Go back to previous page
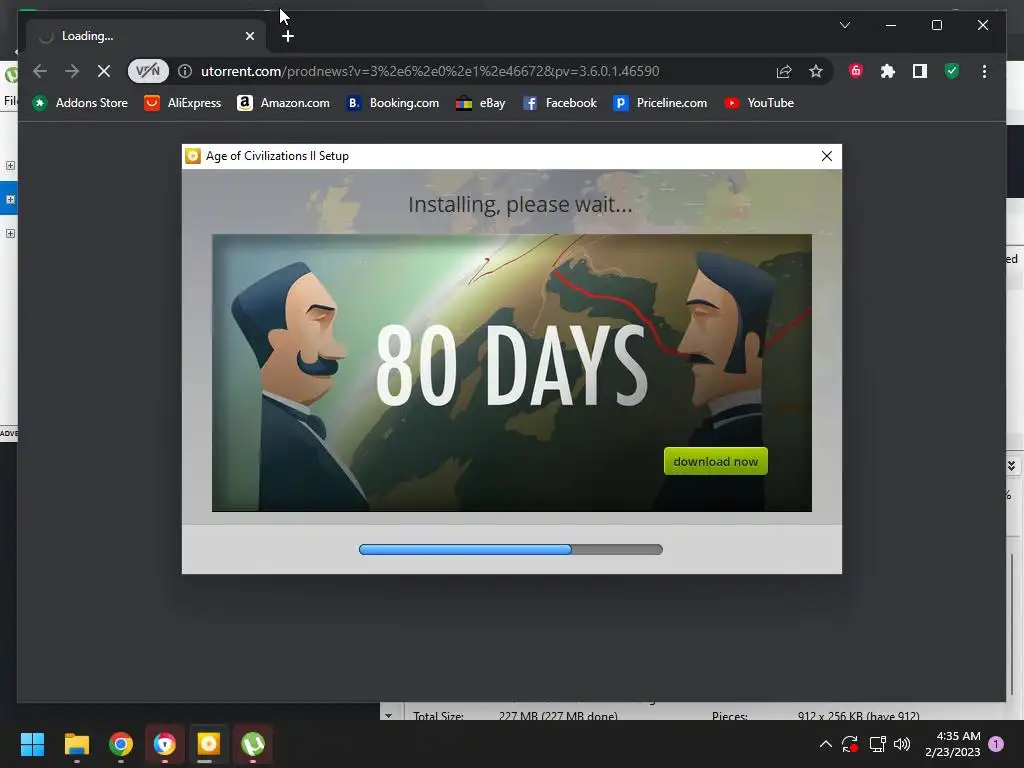Viewport: 1024px width, 768px height. point(40,71)
